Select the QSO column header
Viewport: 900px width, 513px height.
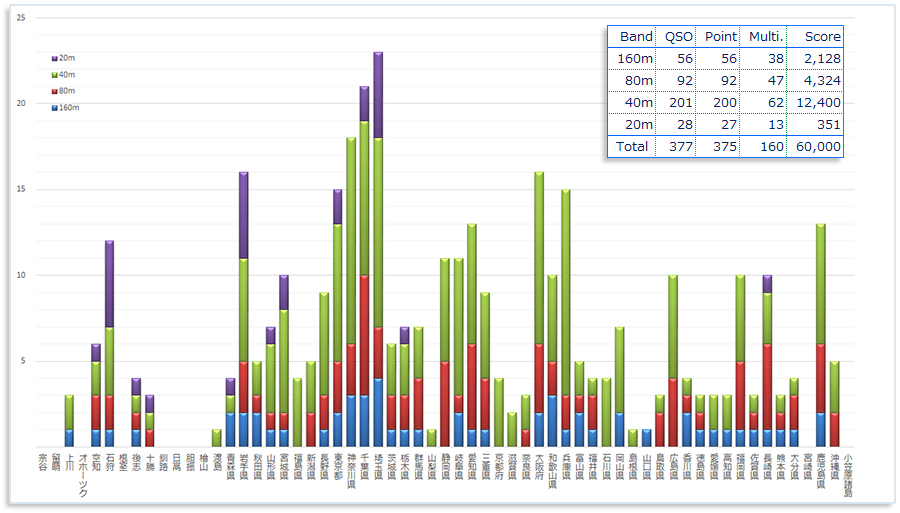[678, 36]
